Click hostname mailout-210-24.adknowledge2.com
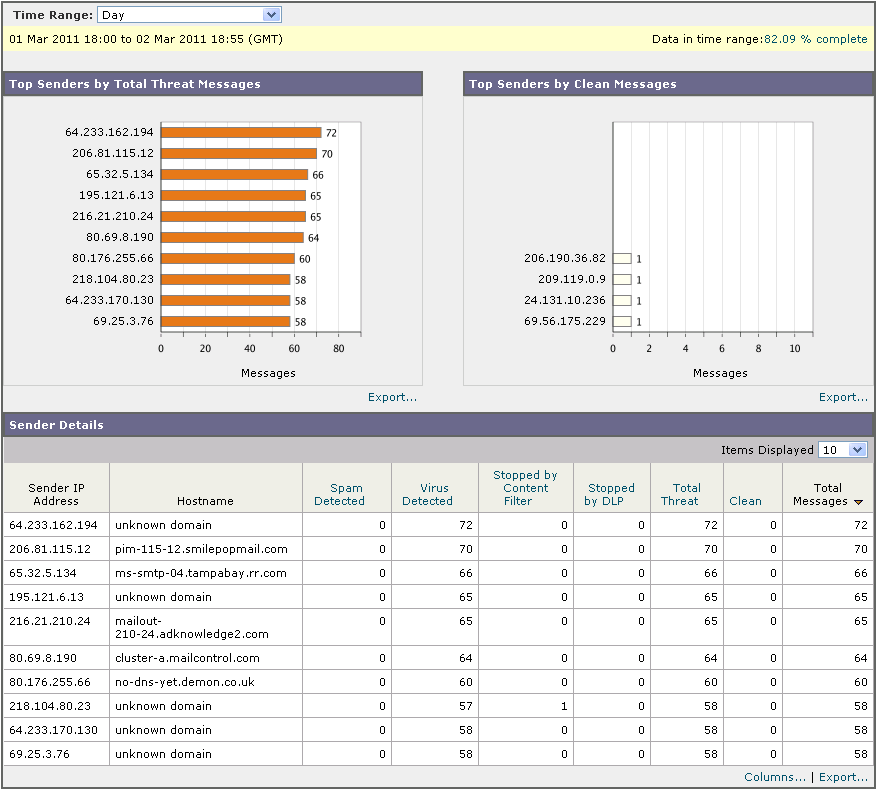The width and height of the screenshot is (880, 796). [192, 628]
